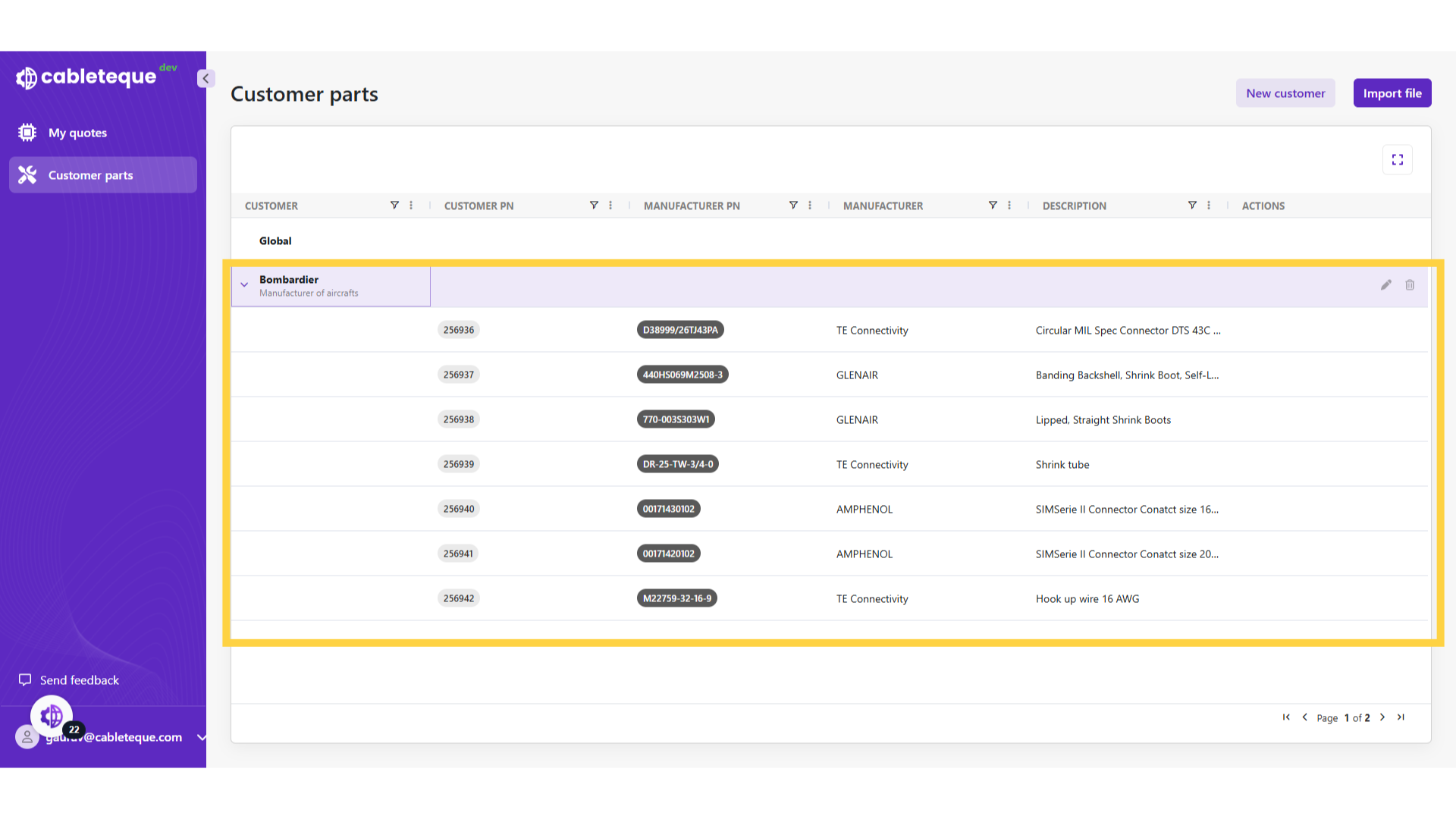
Task: Open Manufacturer column three-dot menu
Action: pos(1009,206)
